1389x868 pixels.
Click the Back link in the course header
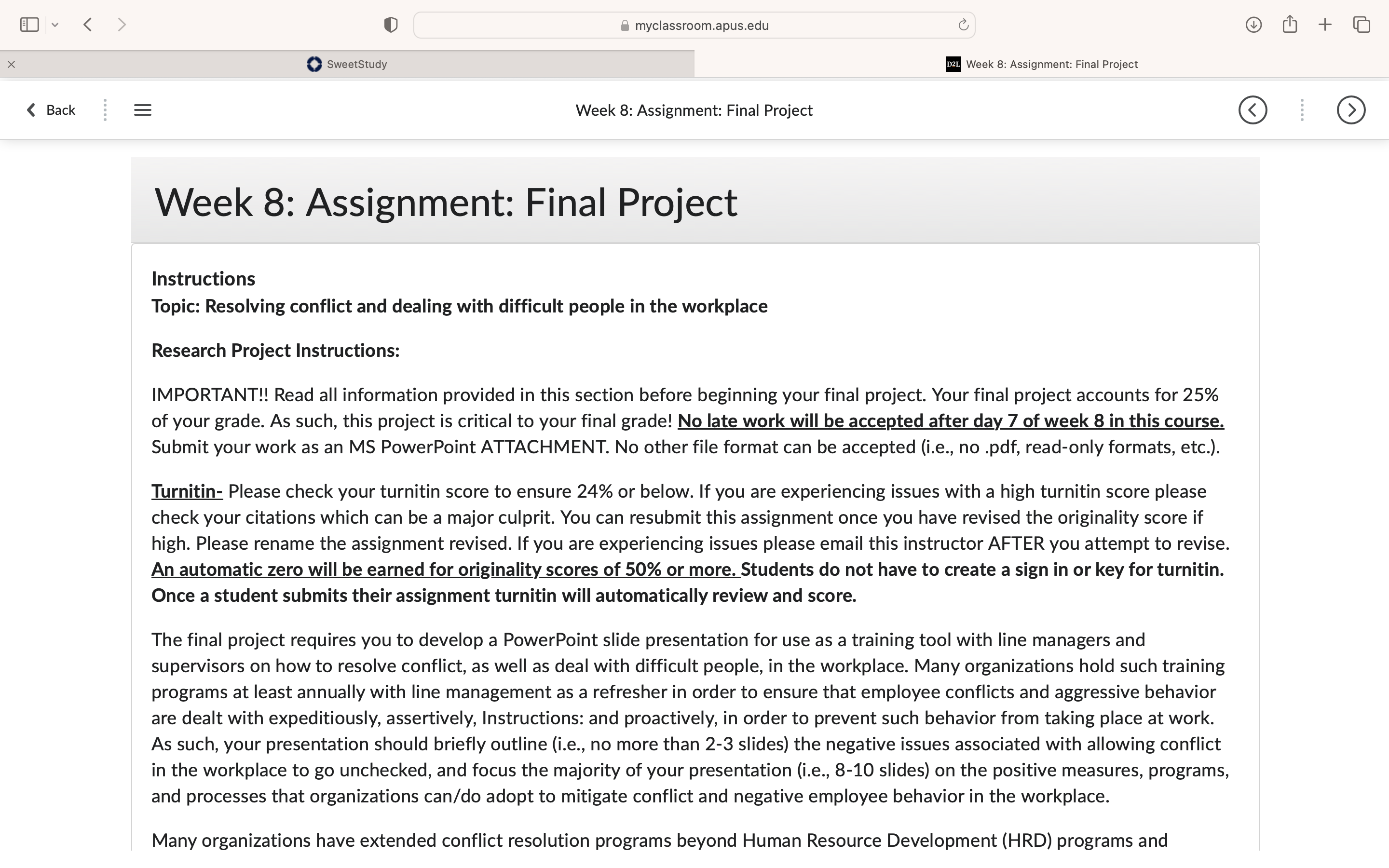tap(51, 110)
